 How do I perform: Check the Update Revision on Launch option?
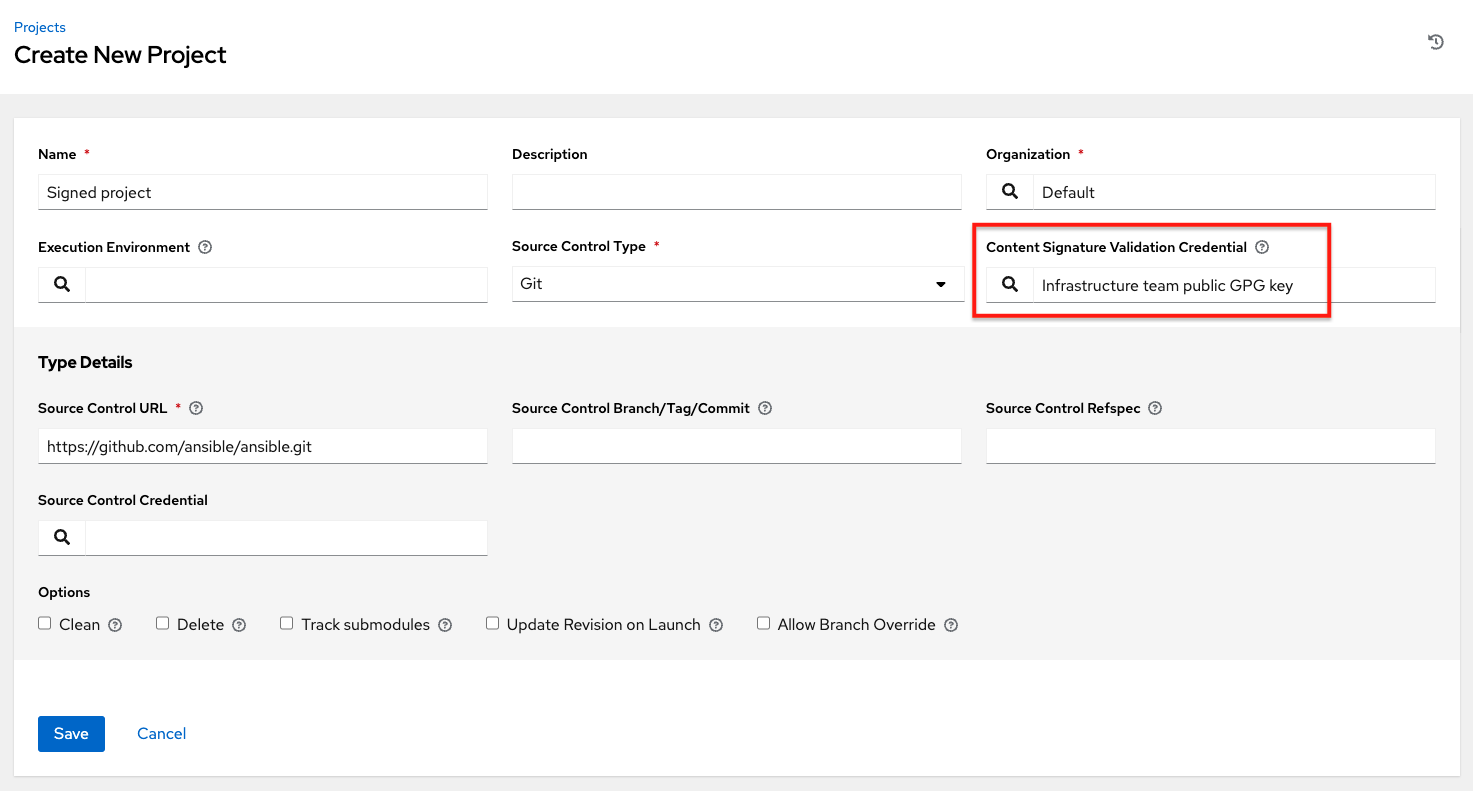tap(492, 622)
